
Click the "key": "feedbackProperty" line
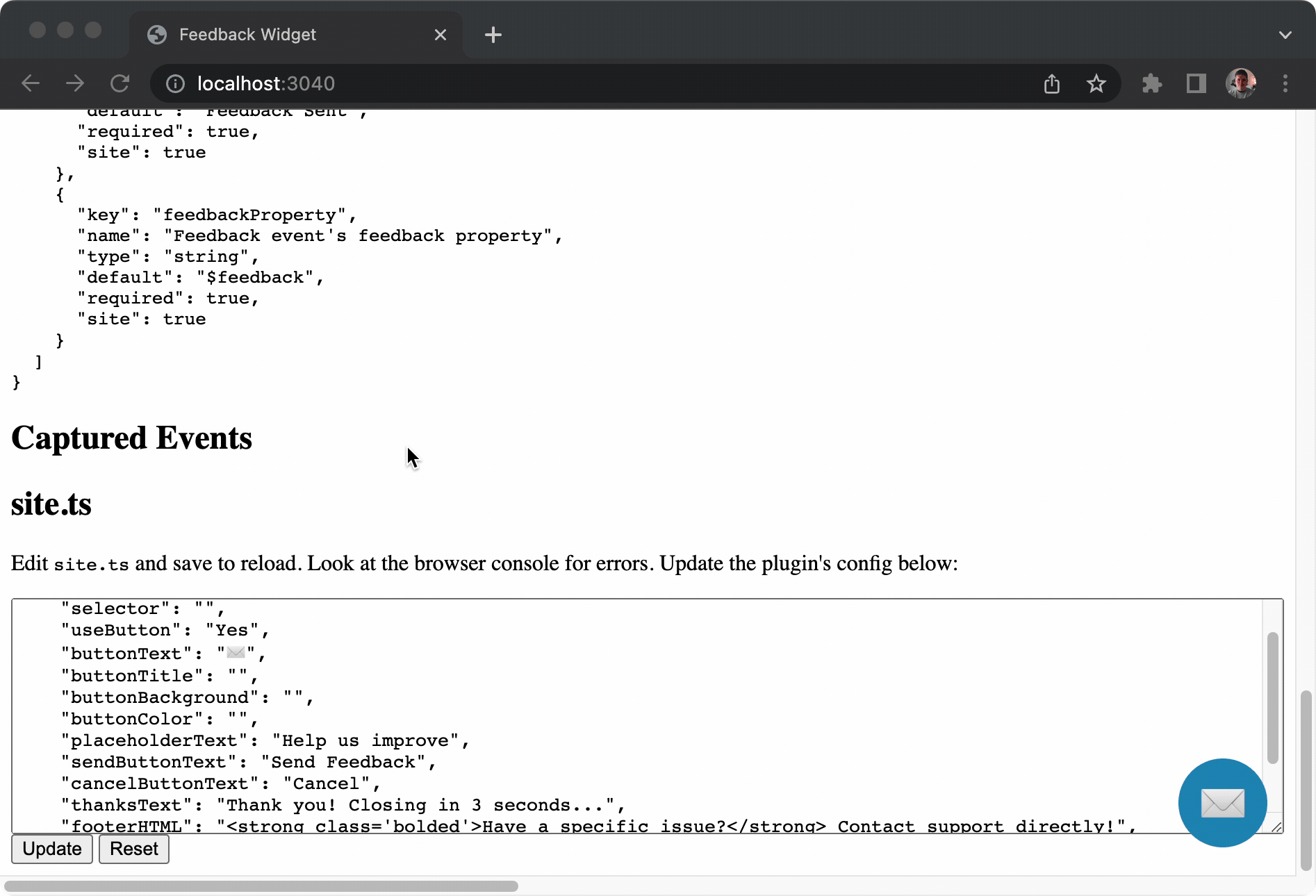(x=217, y=215)
